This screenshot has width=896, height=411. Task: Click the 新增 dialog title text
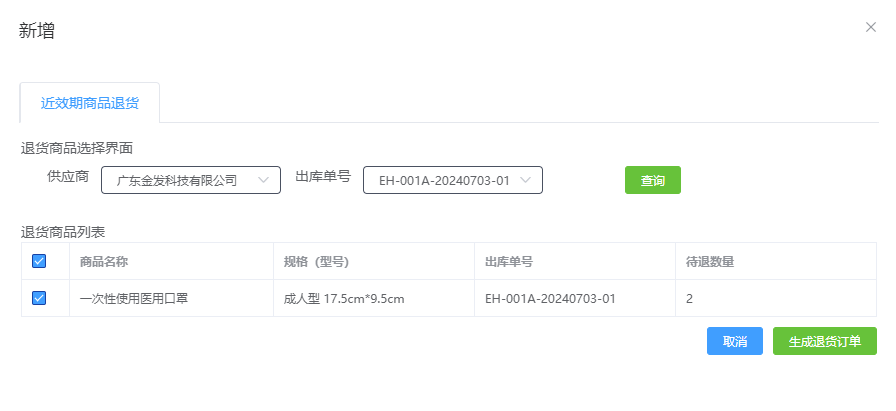37,31
